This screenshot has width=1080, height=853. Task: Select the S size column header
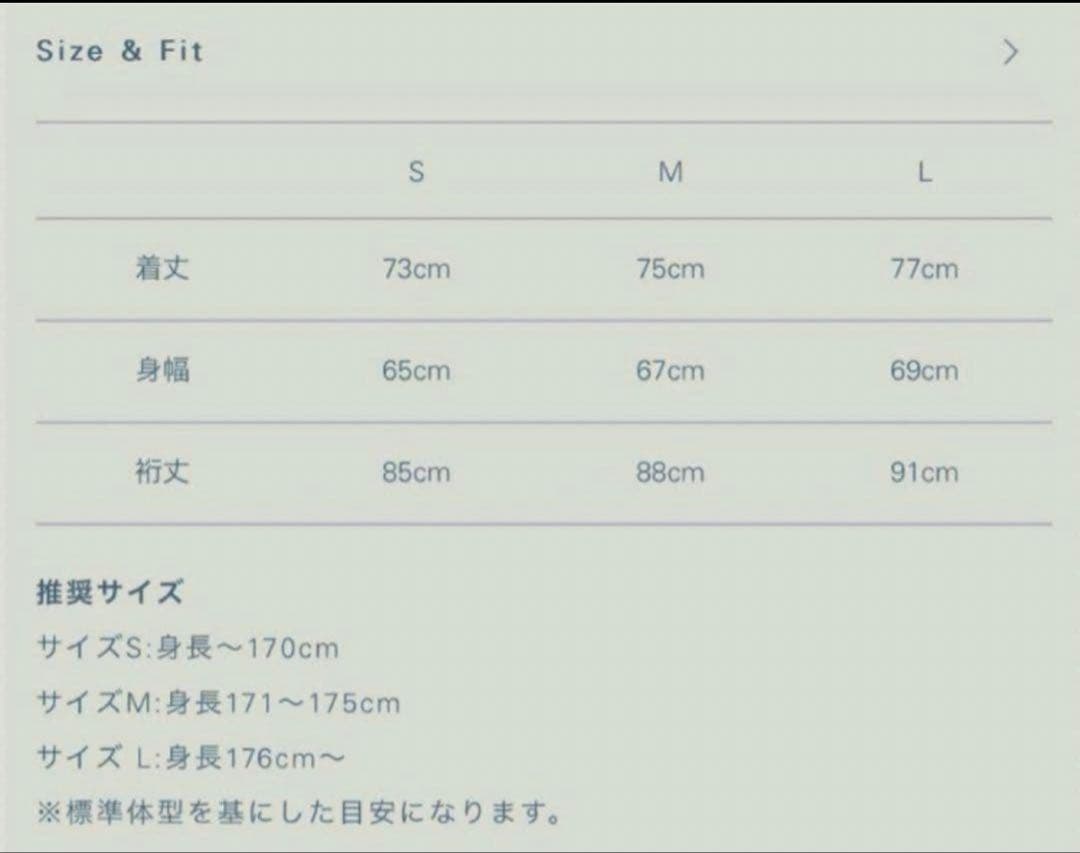pyautogui.click(x=416, y=172)
